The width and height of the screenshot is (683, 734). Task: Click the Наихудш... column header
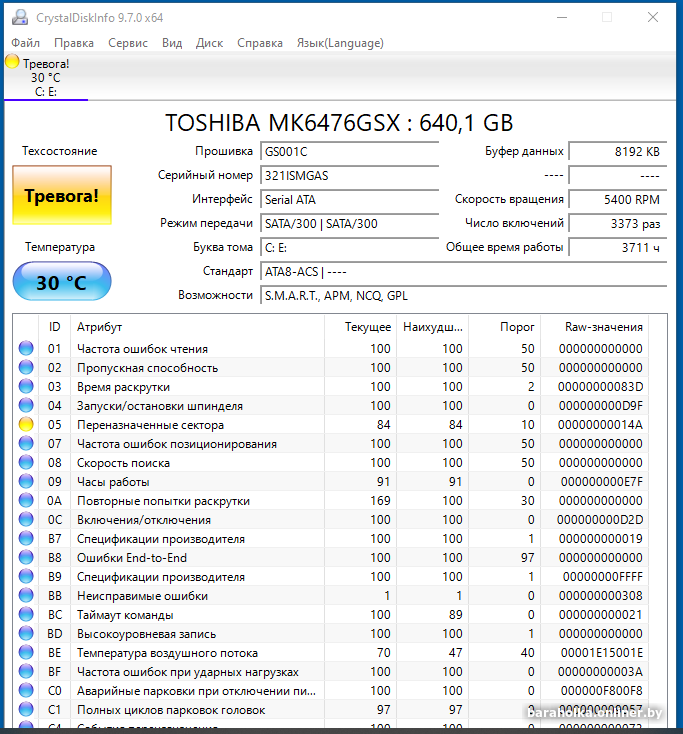pyautogui.click(x=433, y=327)
